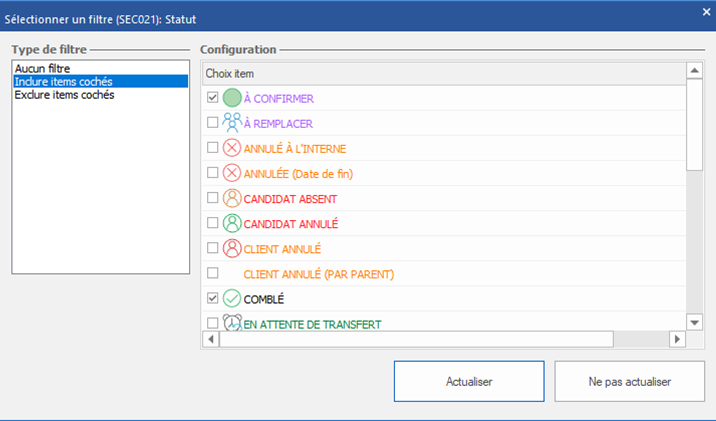Click the red X ANNULÉ À L'INTERNE icon
This screenshot has height=421, width=716.
(x=232, y=148)
